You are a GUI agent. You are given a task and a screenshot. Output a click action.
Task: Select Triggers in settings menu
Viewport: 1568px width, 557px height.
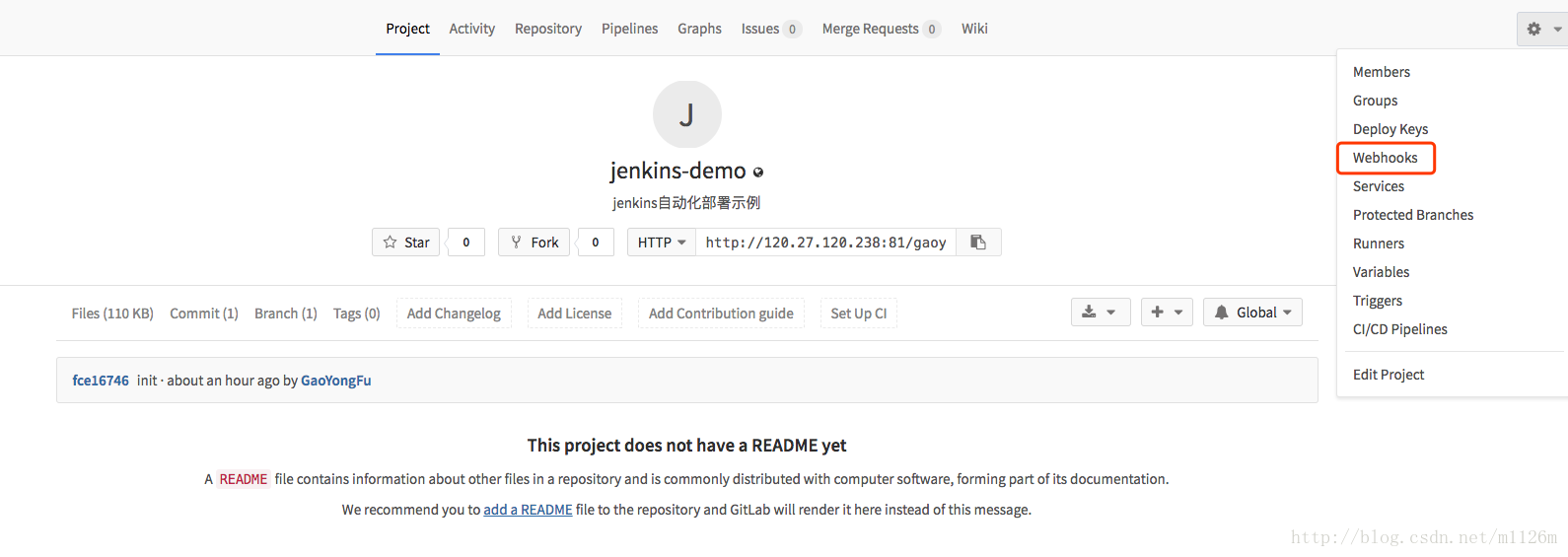(x=1377, y=301)
